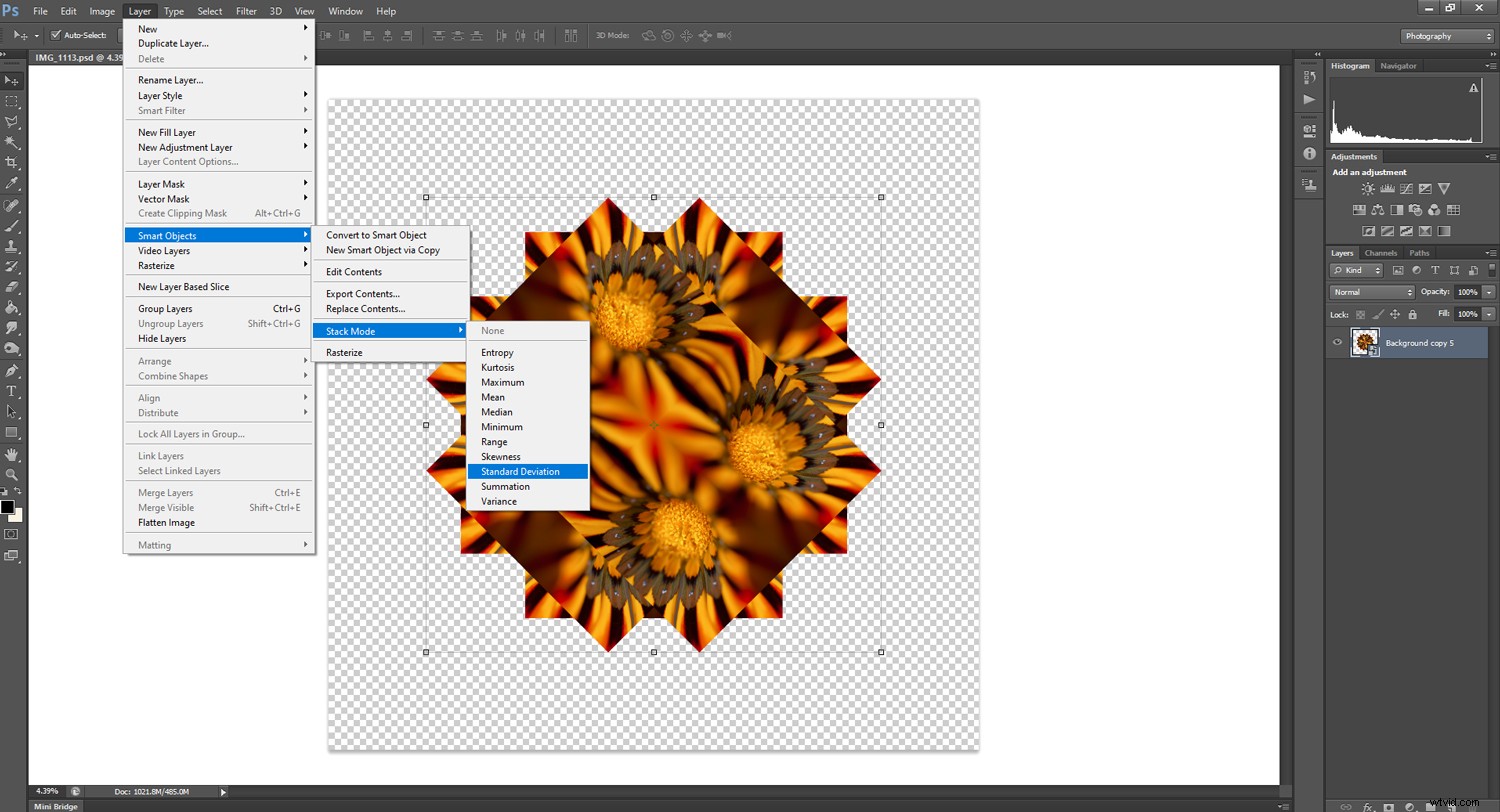Select Standard Deviation from Stack Mode submenu
Screen dimensions: 1500x812
coord(520,471)
